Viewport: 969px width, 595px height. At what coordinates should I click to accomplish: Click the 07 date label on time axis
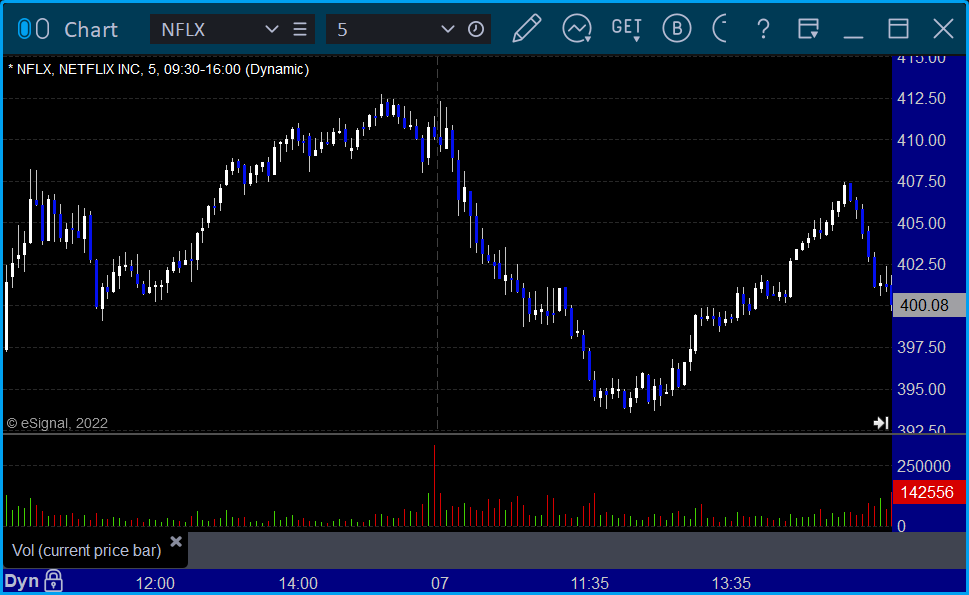pos(439,583)
